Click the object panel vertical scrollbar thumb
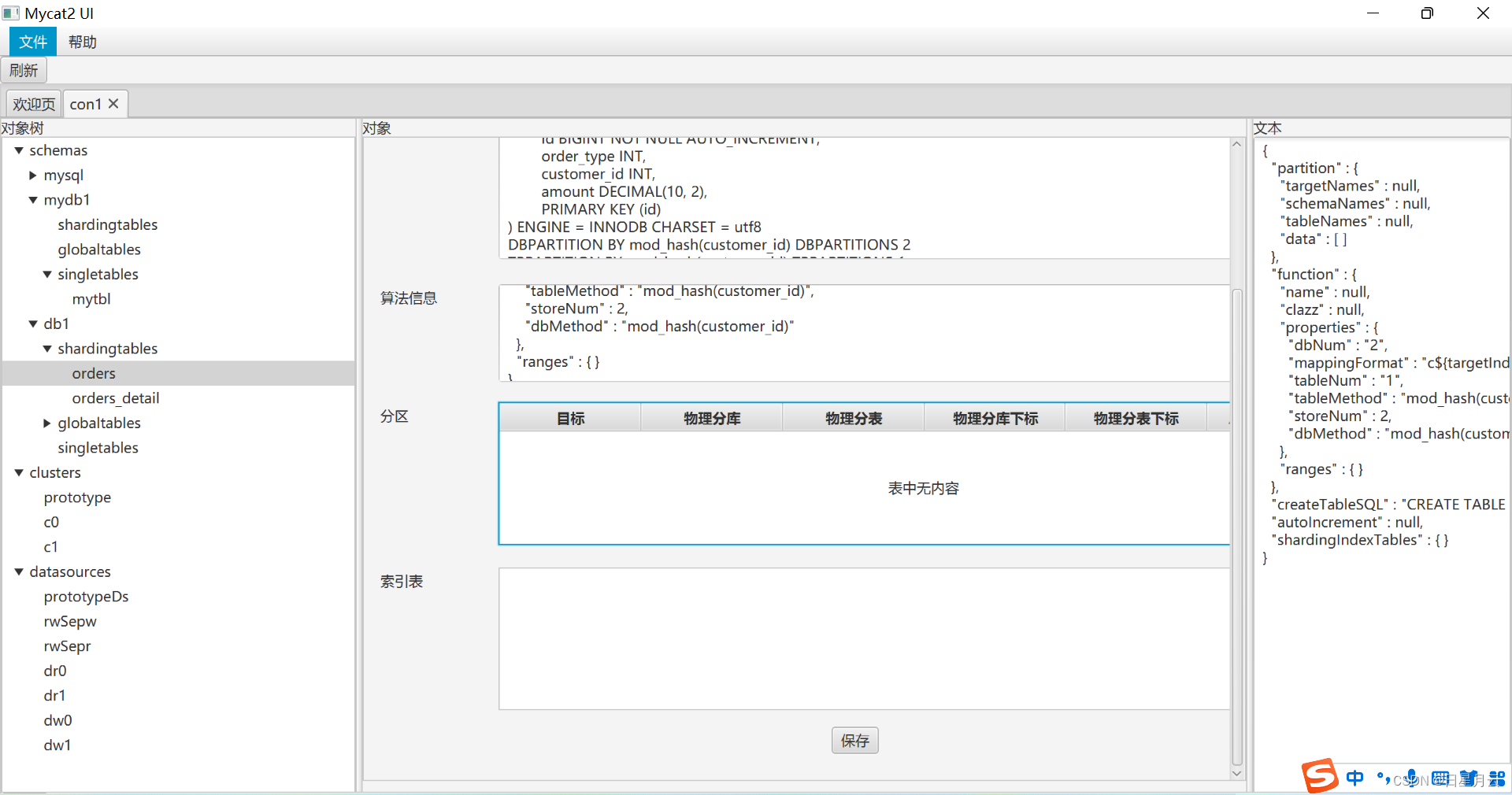The image size is (1512, 795). pos(1236,527)
